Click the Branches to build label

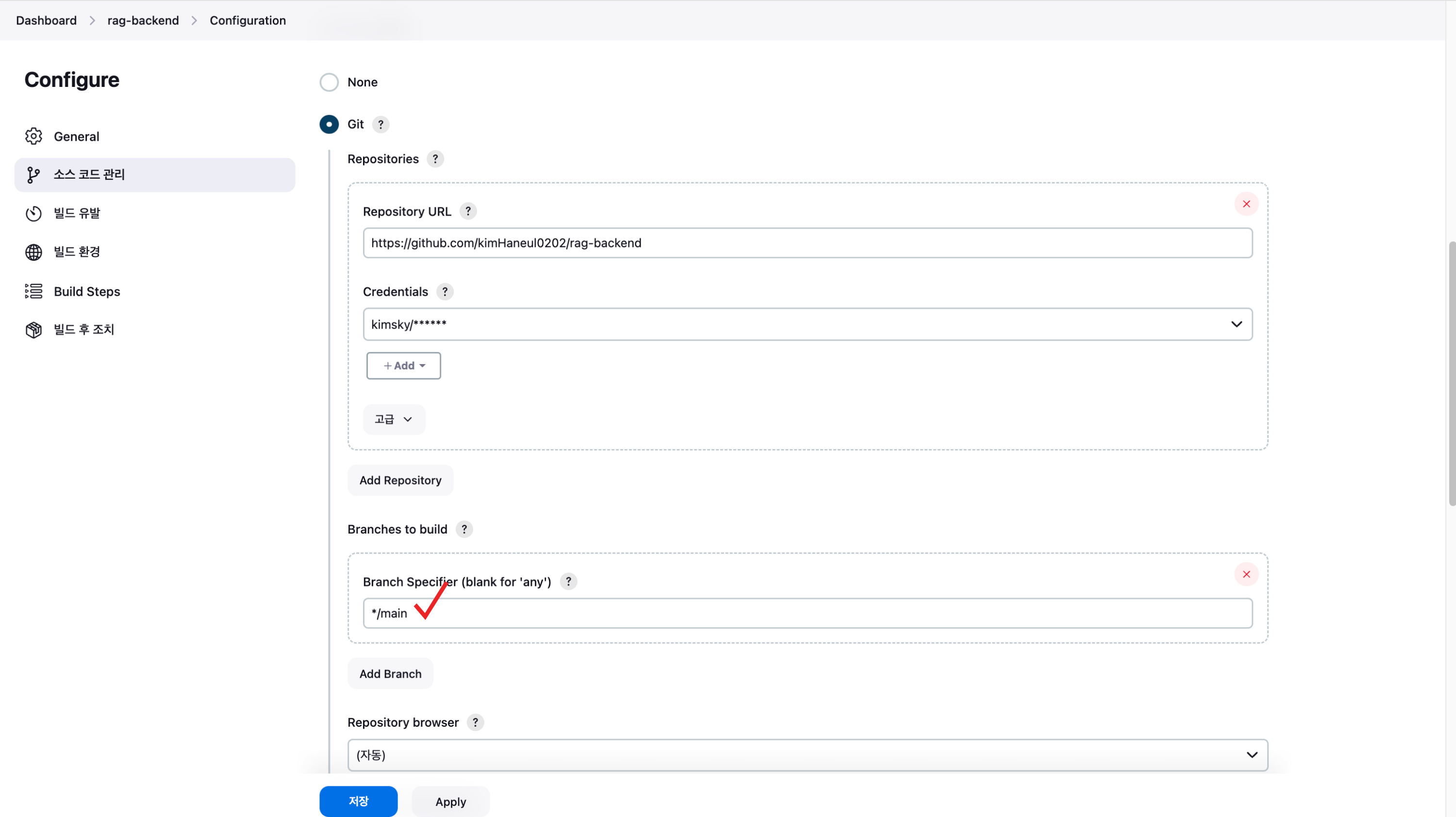point(397,529)
